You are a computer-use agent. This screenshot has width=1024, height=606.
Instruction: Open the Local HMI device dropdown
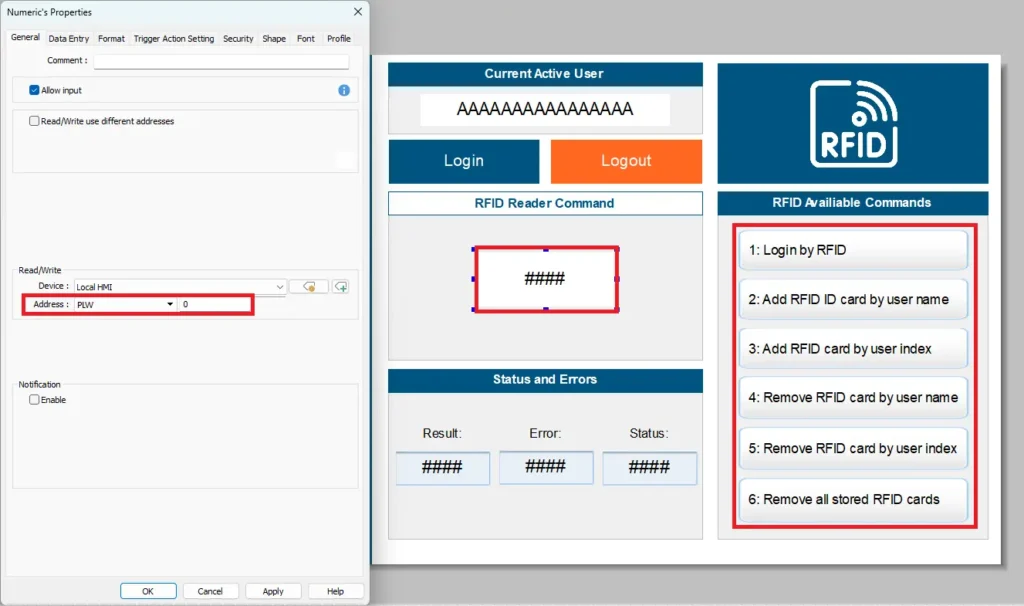coord(282,287)
